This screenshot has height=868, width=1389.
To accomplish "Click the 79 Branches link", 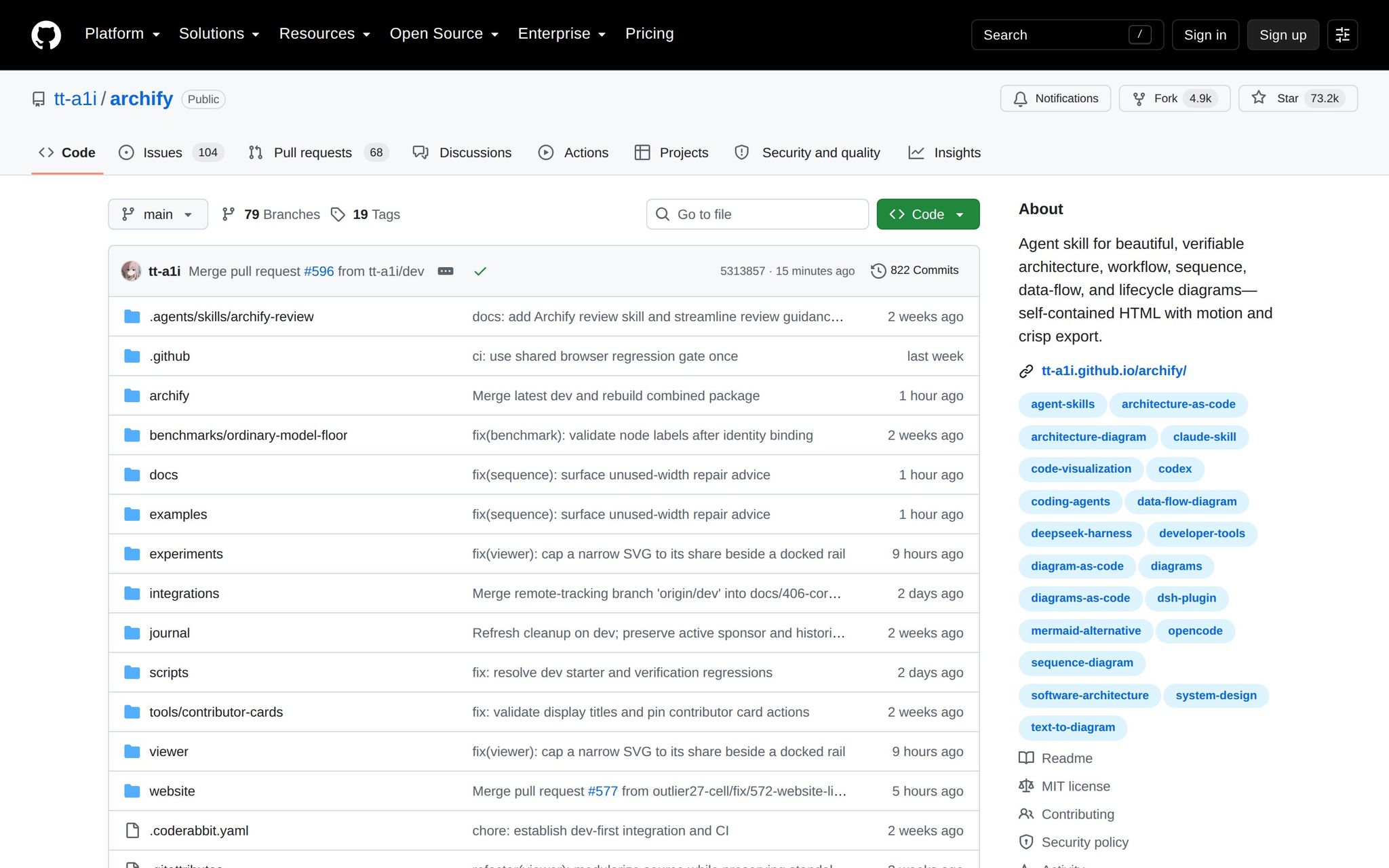I will point(271,214).
